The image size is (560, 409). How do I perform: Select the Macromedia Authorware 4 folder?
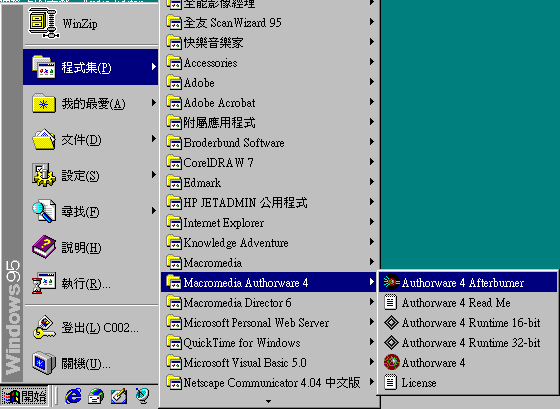[270, 283]
